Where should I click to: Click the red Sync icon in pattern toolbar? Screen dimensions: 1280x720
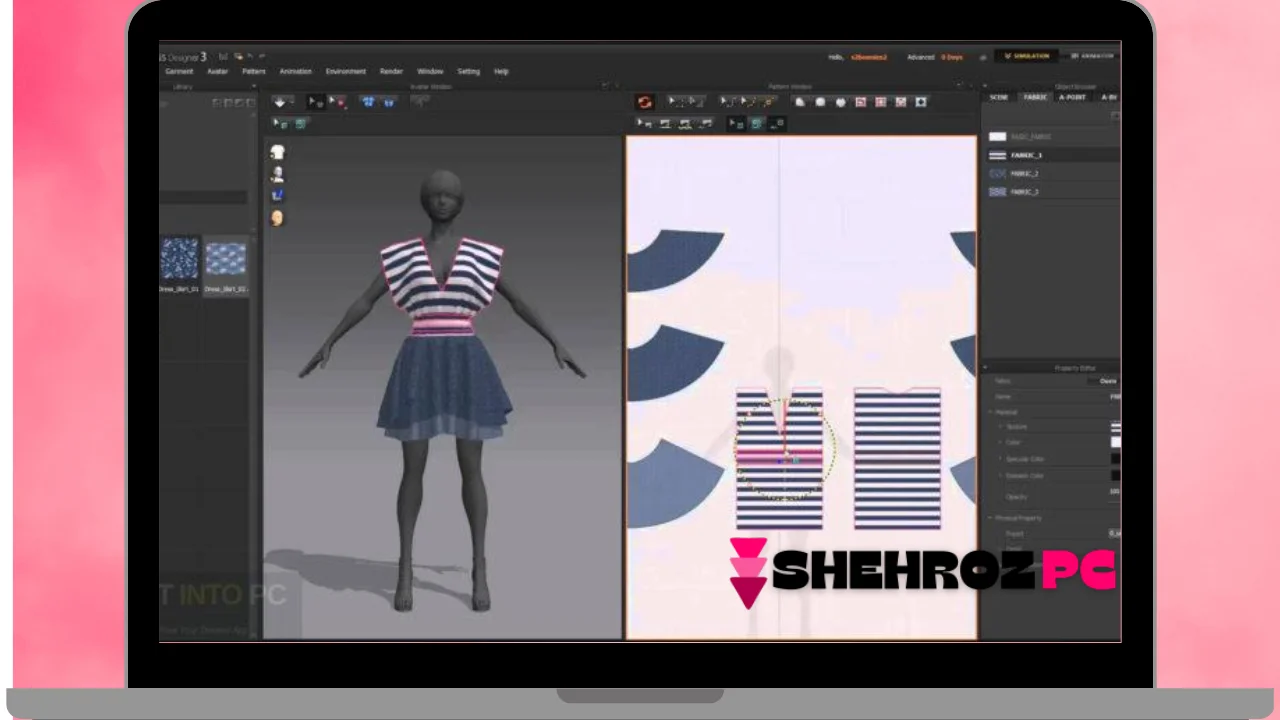(x=645, y=102)
